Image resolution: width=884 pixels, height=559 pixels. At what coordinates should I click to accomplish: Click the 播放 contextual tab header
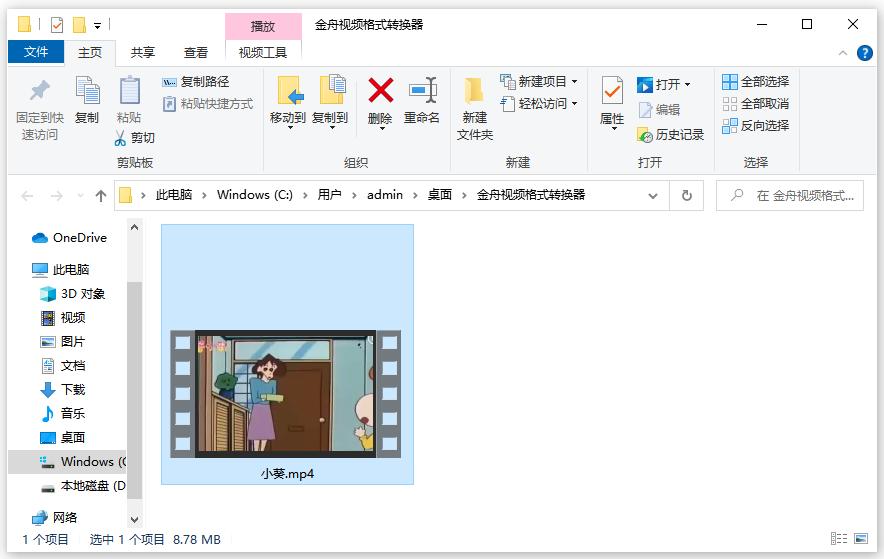point(263,26)
